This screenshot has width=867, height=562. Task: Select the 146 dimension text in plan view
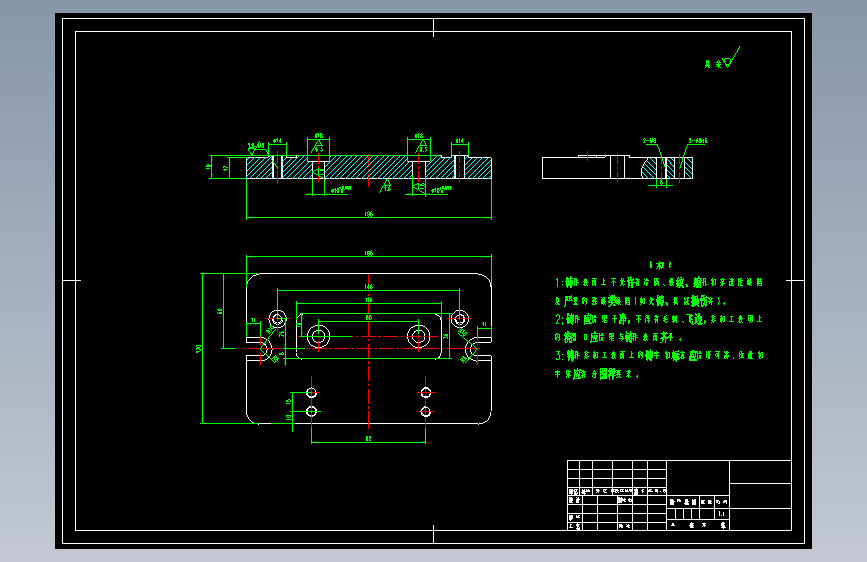pos(369,287)
